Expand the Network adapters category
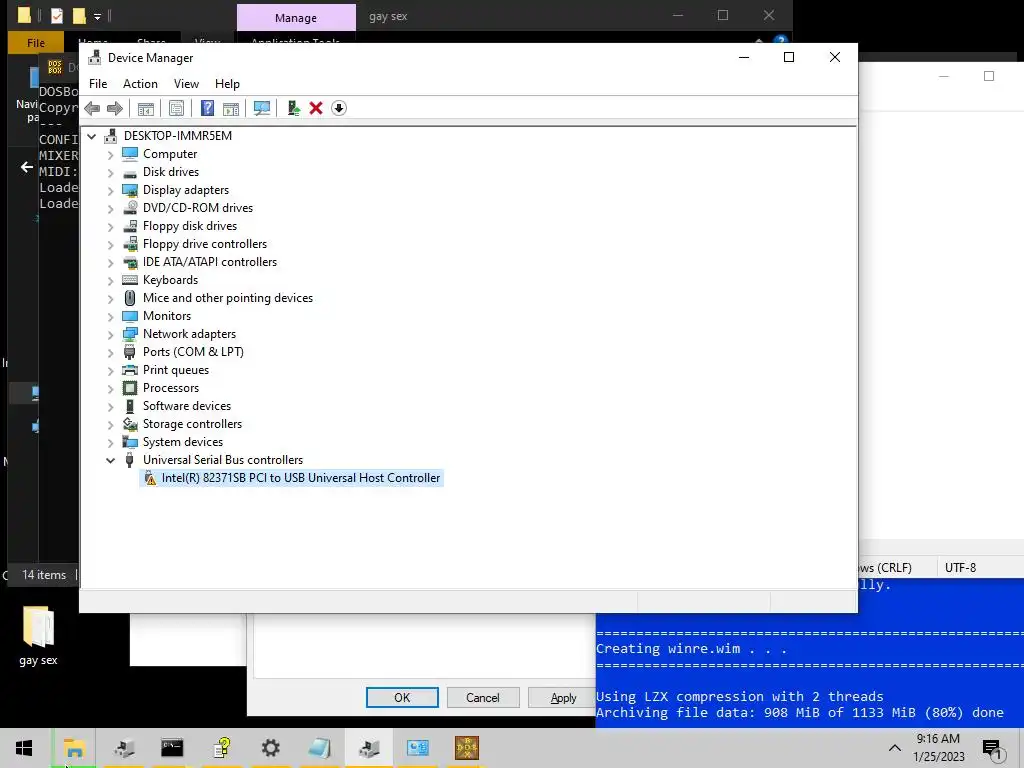The image size is (1024, 768). pos(110,335)
